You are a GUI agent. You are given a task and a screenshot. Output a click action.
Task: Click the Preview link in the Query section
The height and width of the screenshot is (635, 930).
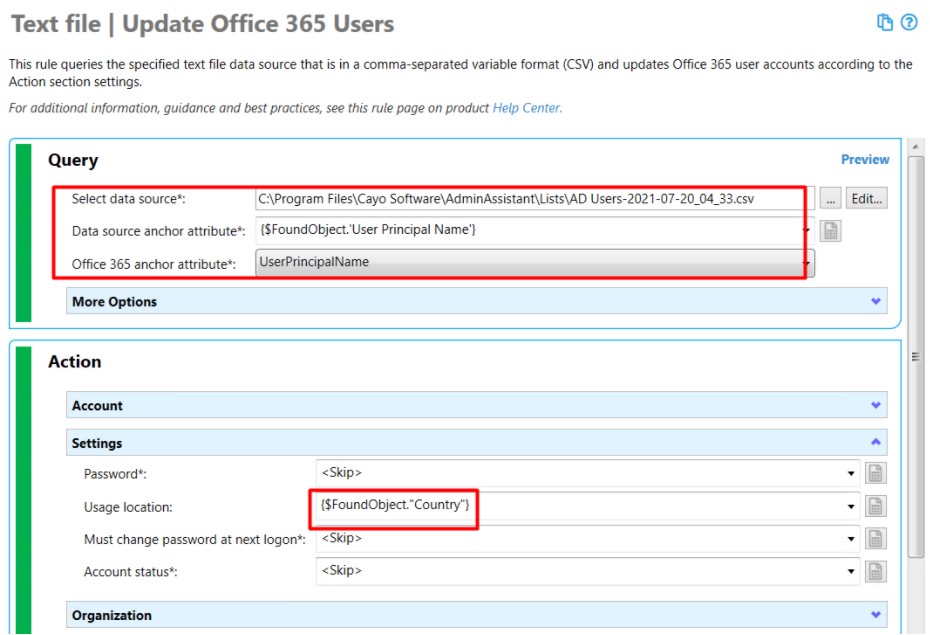click(865, 159)
